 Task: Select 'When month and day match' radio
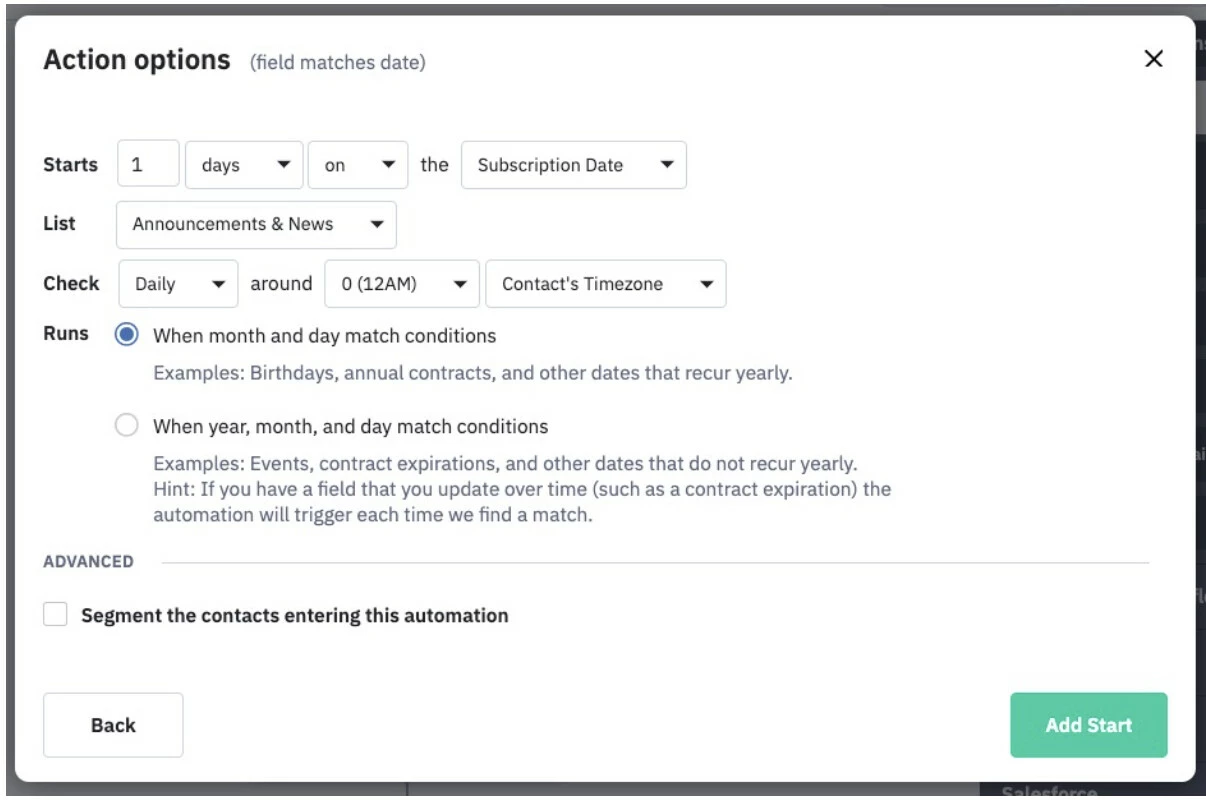[127, 335]
